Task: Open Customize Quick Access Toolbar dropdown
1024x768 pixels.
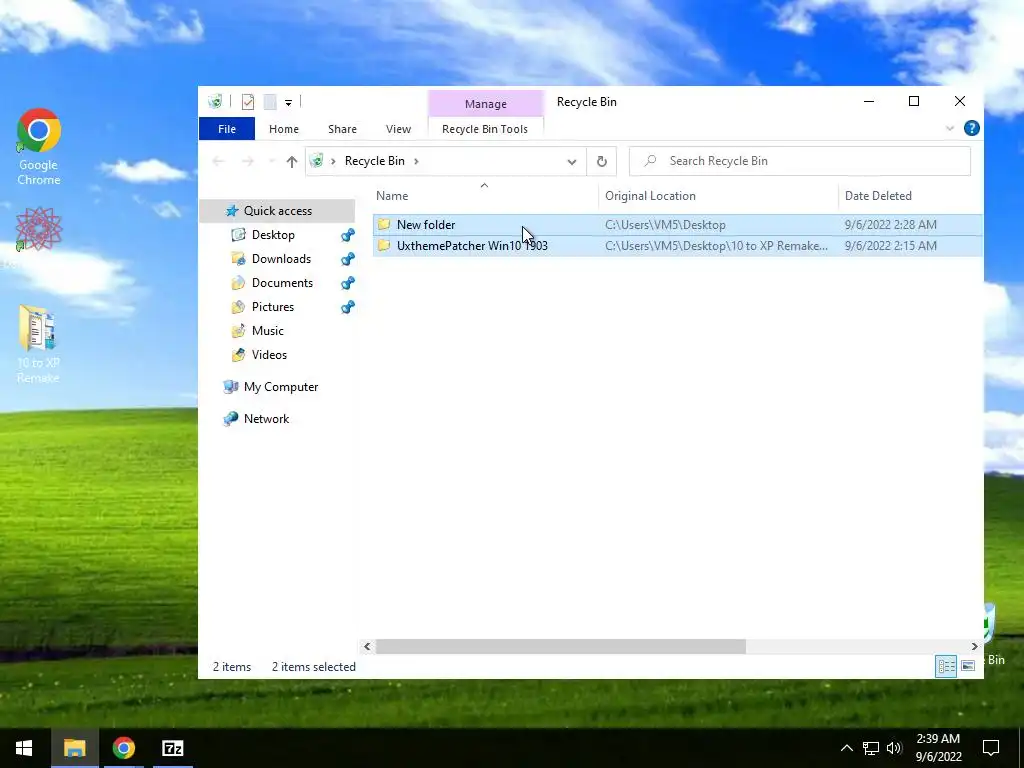Action: (x=288, y=103)
